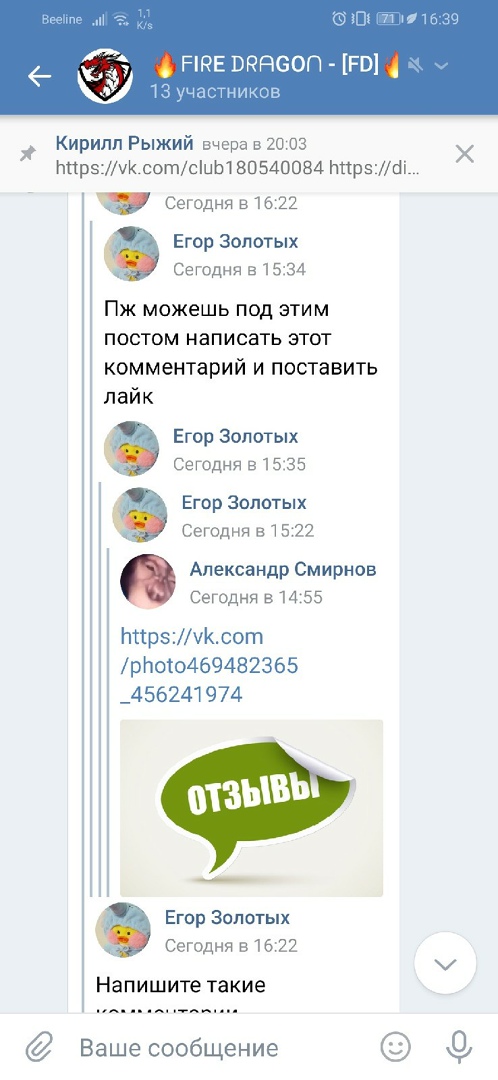The width and height of the screenshot is (498, 1080).
Task: Open Егор Золотых avatar at 16:22
Action: [x=123, y=930]
